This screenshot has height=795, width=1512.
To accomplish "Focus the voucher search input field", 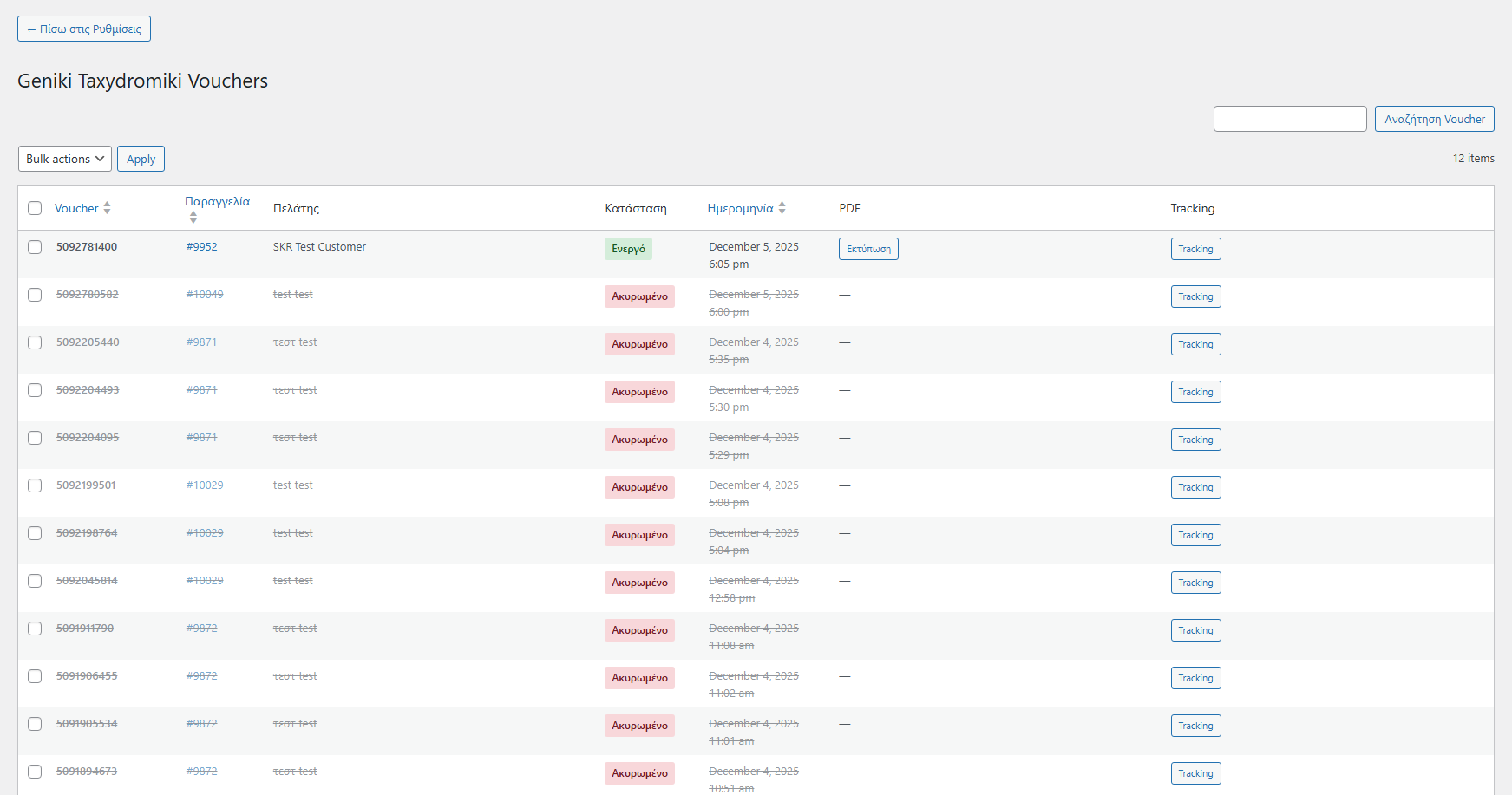I will tap(1289, 119).
